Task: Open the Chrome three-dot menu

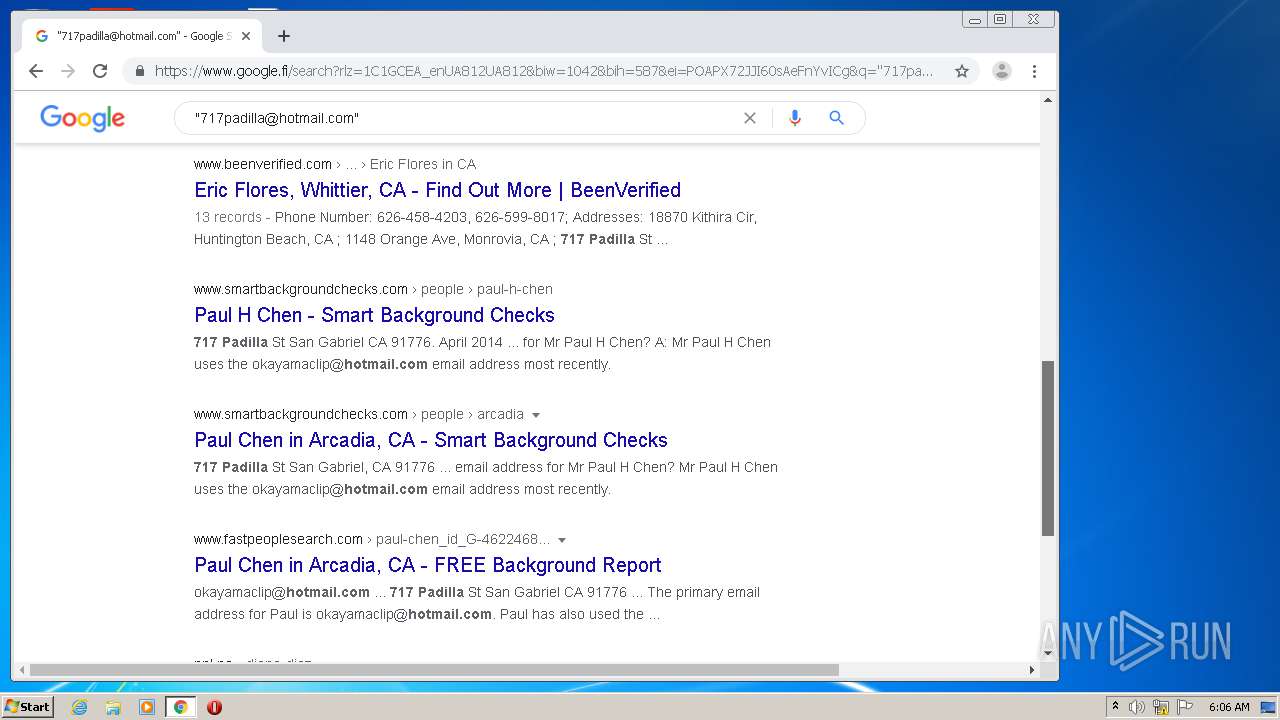Action: 1034,71
